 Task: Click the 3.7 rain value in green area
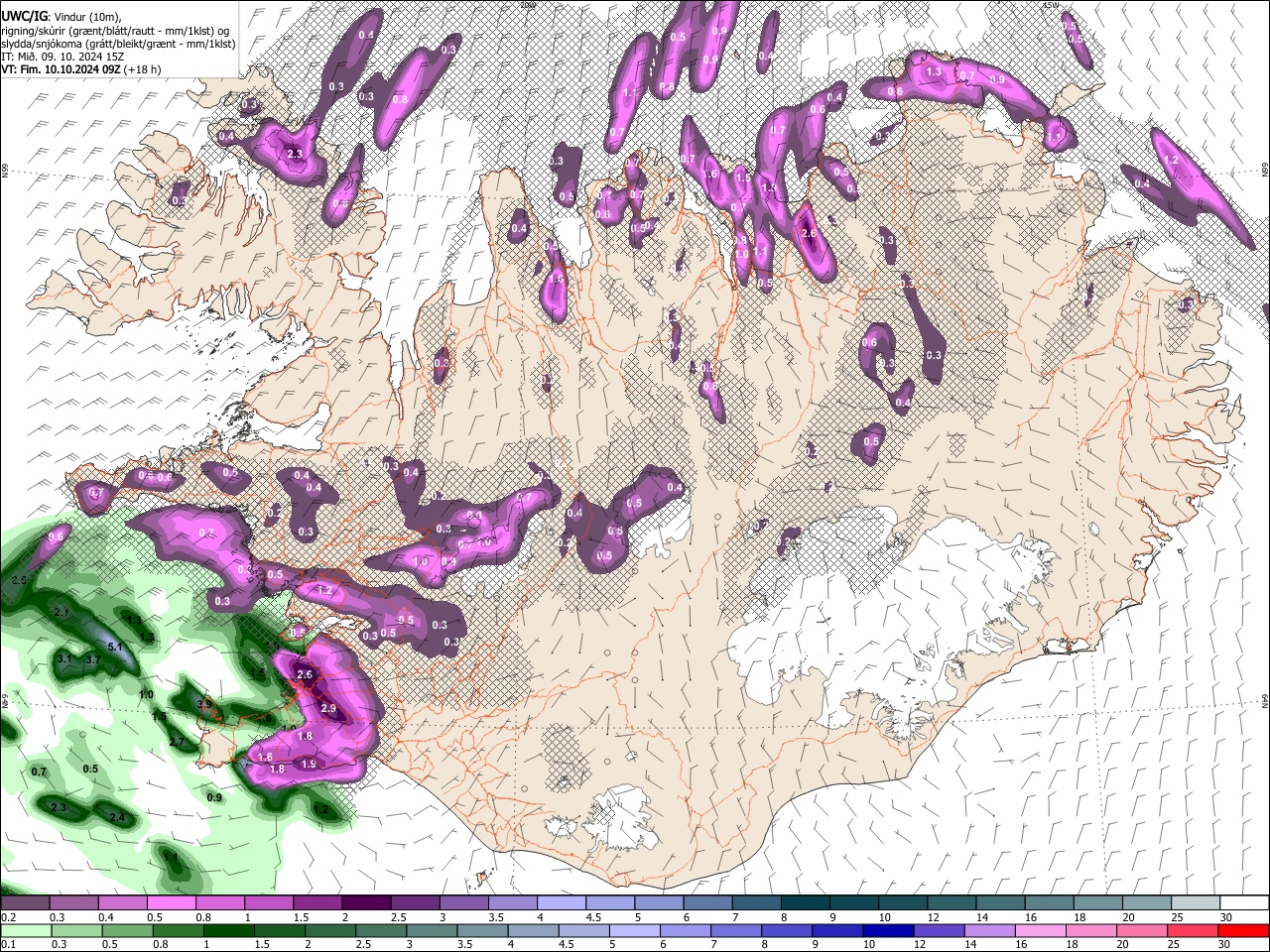click(93, 659)
